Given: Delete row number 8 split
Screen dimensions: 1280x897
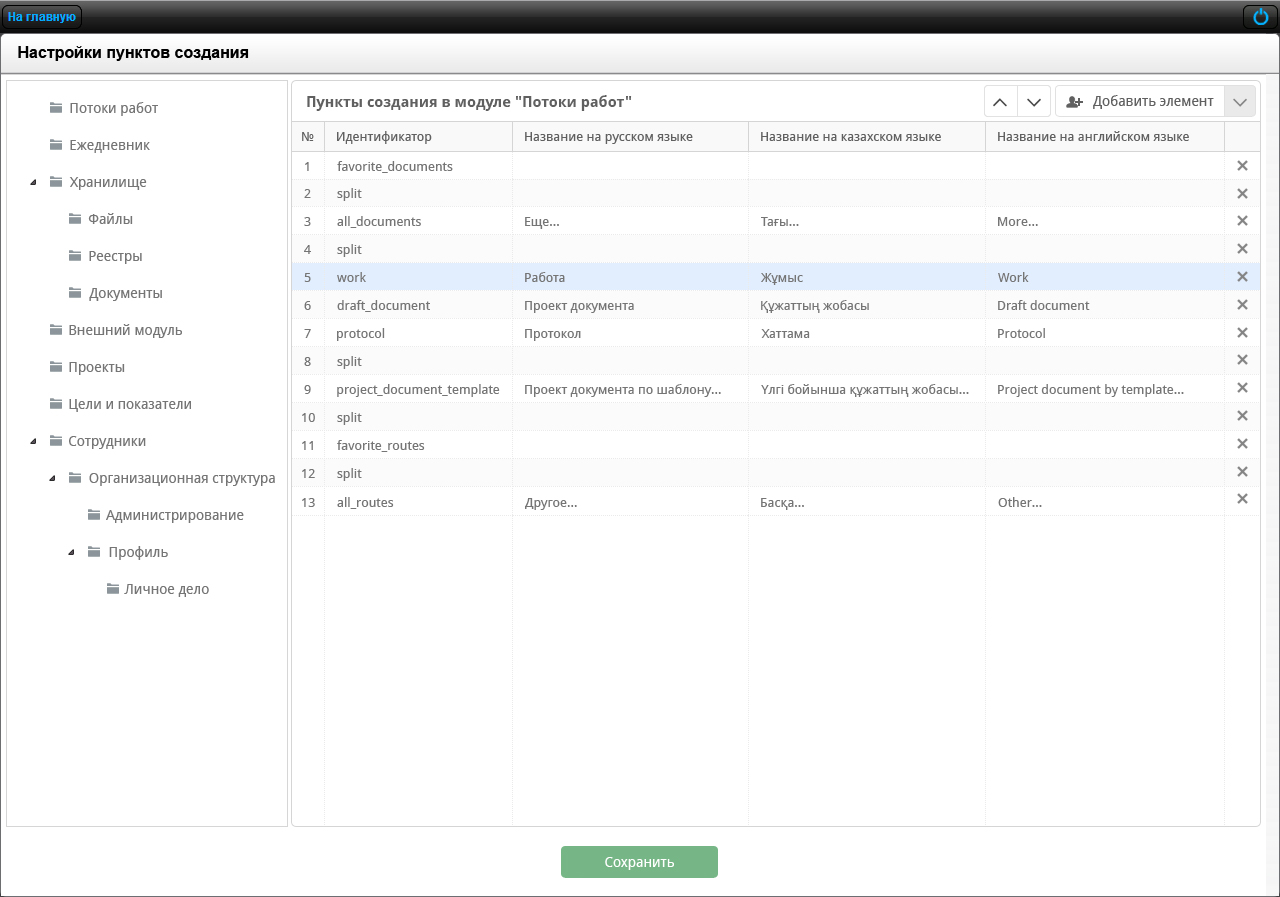Looking at the screenshot, I should [1242, 360].
